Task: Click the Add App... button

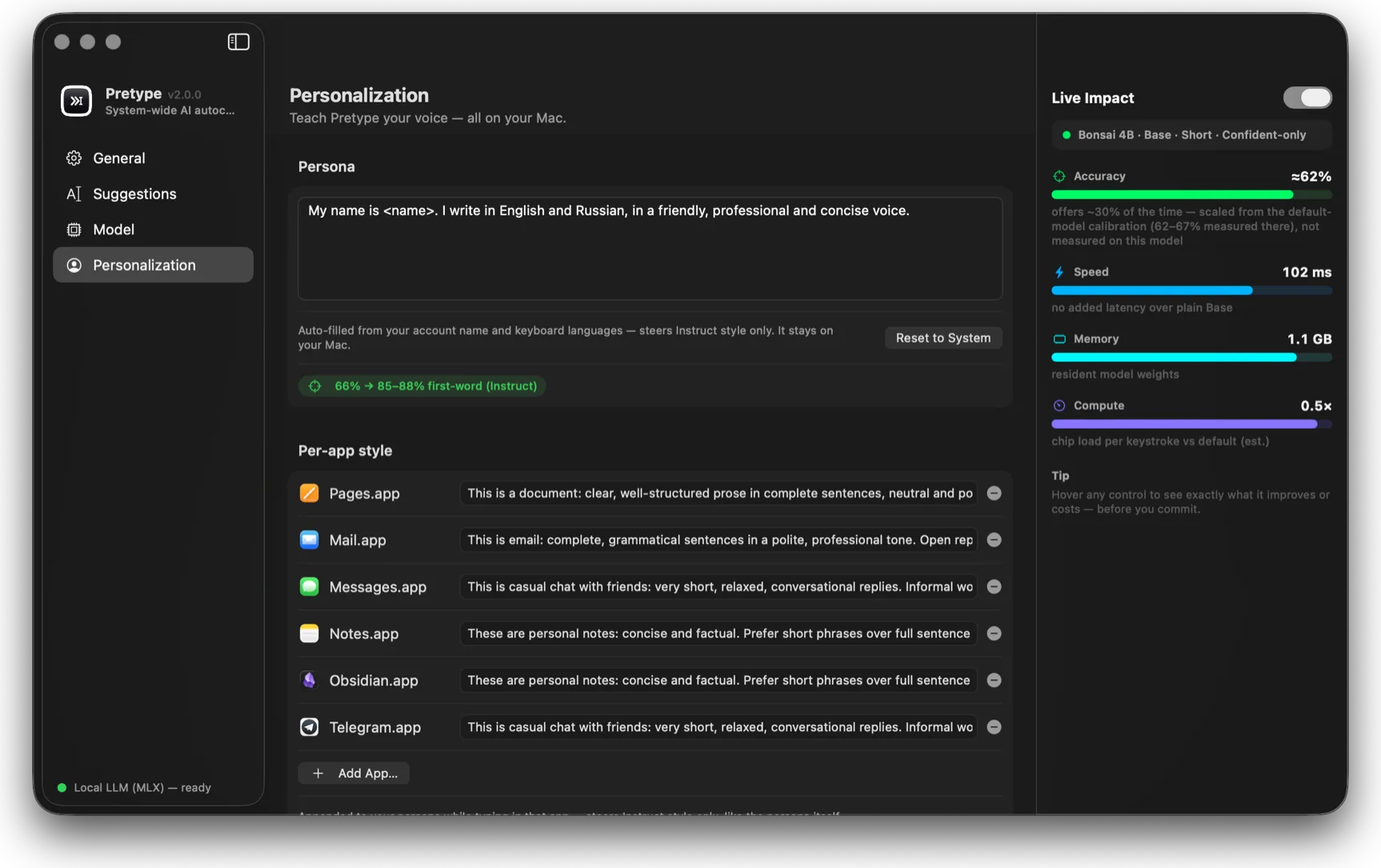Action: point(354,773)
